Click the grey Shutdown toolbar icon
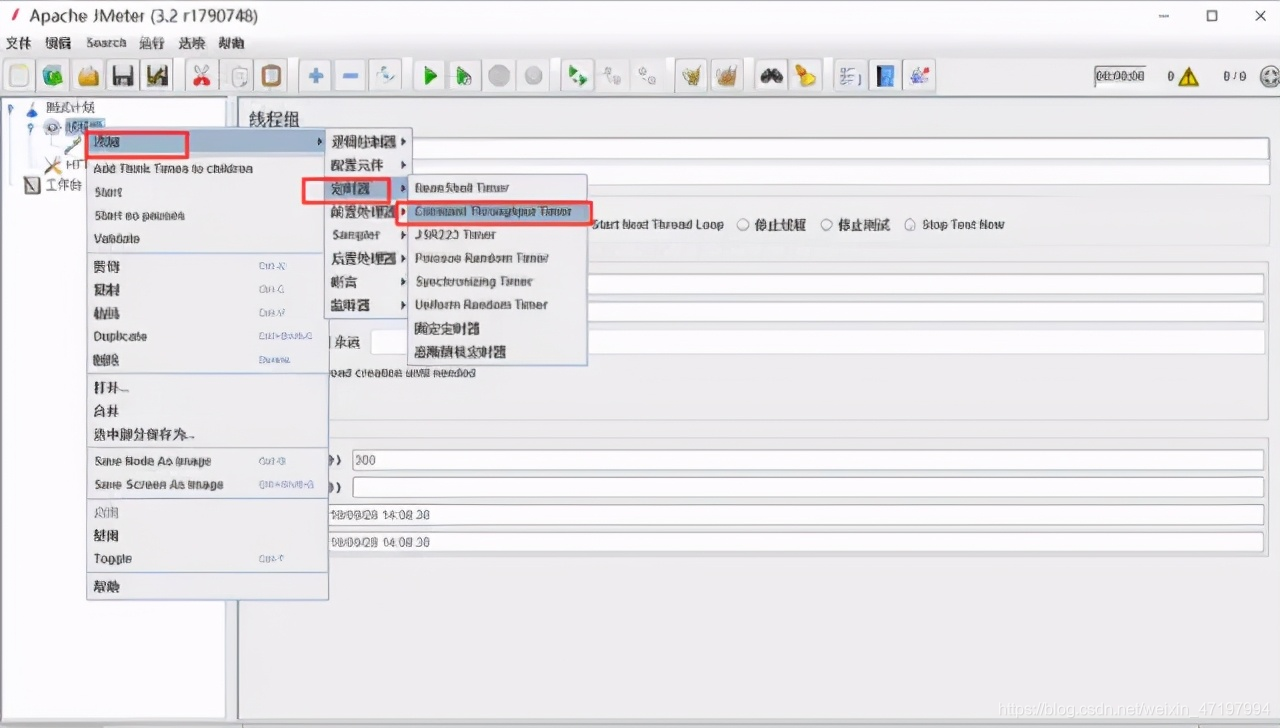This screenshot has width=1280, height=728. click(x=534, y=75)
